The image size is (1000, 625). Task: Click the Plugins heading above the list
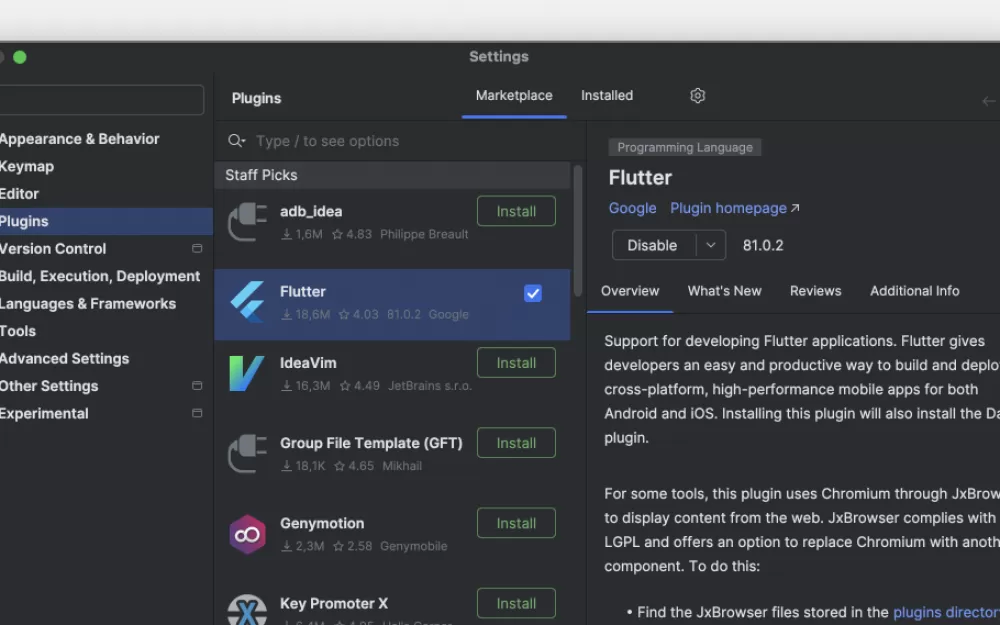(256, 98)
